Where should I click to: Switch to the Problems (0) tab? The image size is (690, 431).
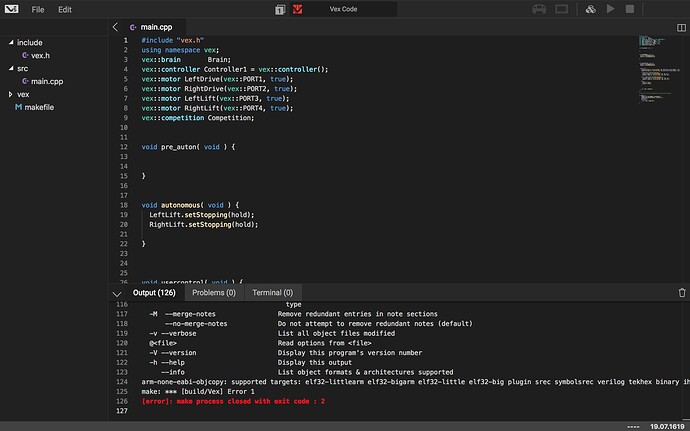[x=213, y=292]
